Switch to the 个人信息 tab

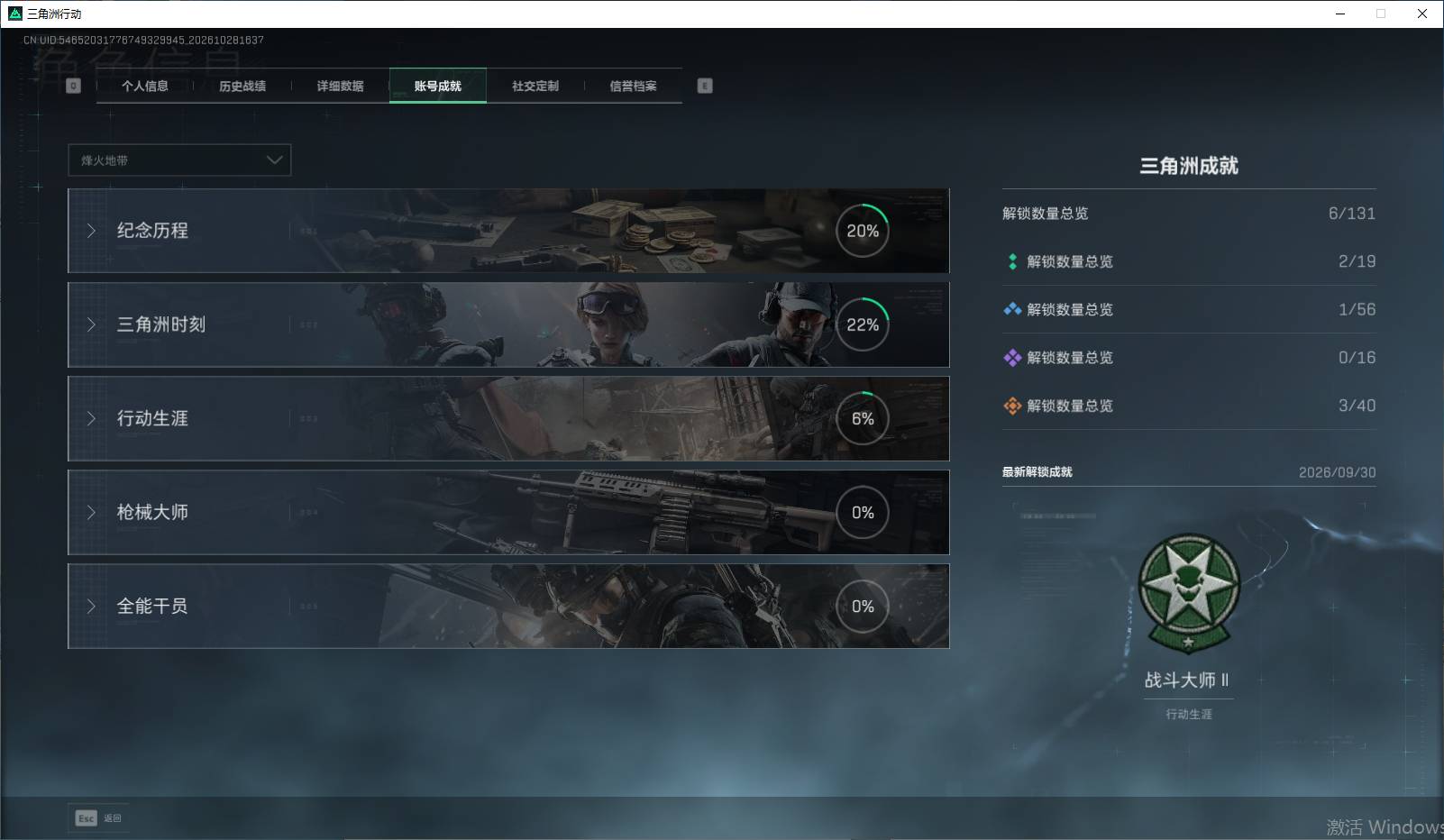[x=145, y=86]
